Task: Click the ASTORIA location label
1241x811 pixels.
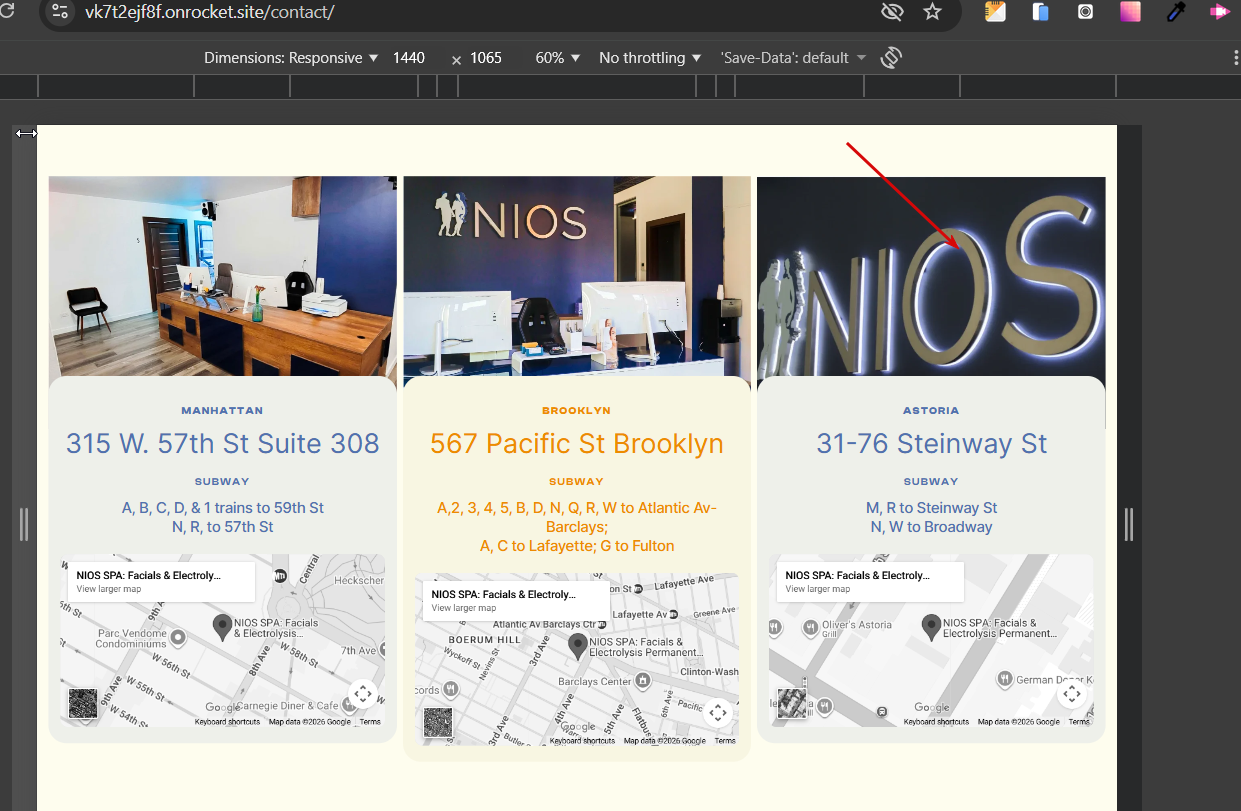Action: (x=931, y=411)
